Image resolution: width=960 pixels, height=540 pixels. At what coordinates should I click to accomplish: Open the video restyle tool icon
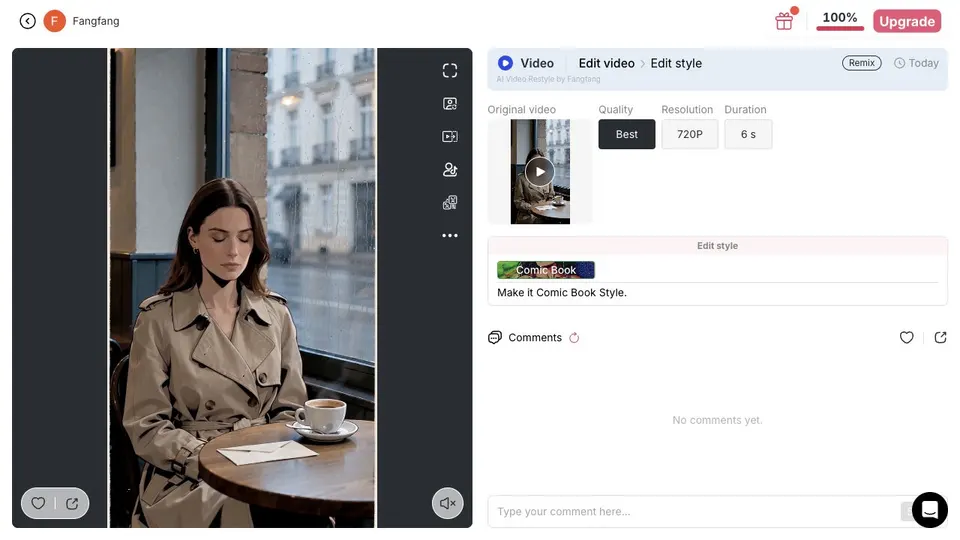[x=450, y=203]
